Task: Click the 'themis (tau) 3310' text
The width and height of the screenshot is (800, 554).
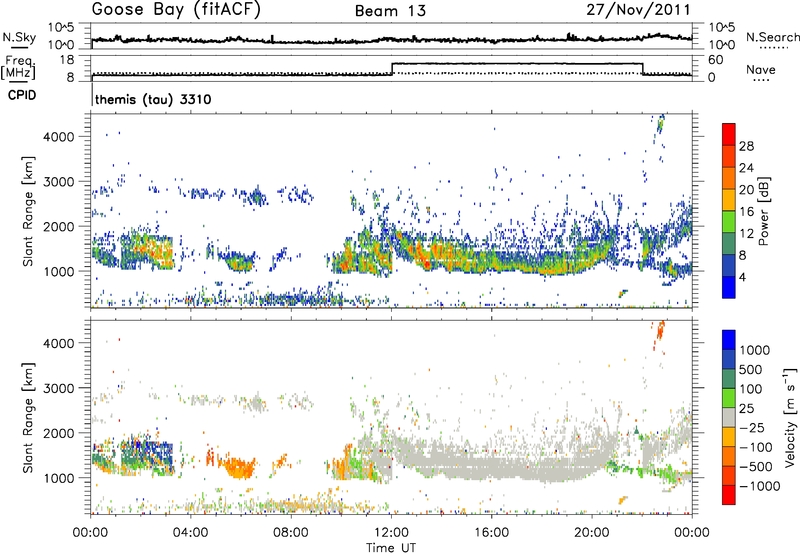Action: click(x=153, y=99)
